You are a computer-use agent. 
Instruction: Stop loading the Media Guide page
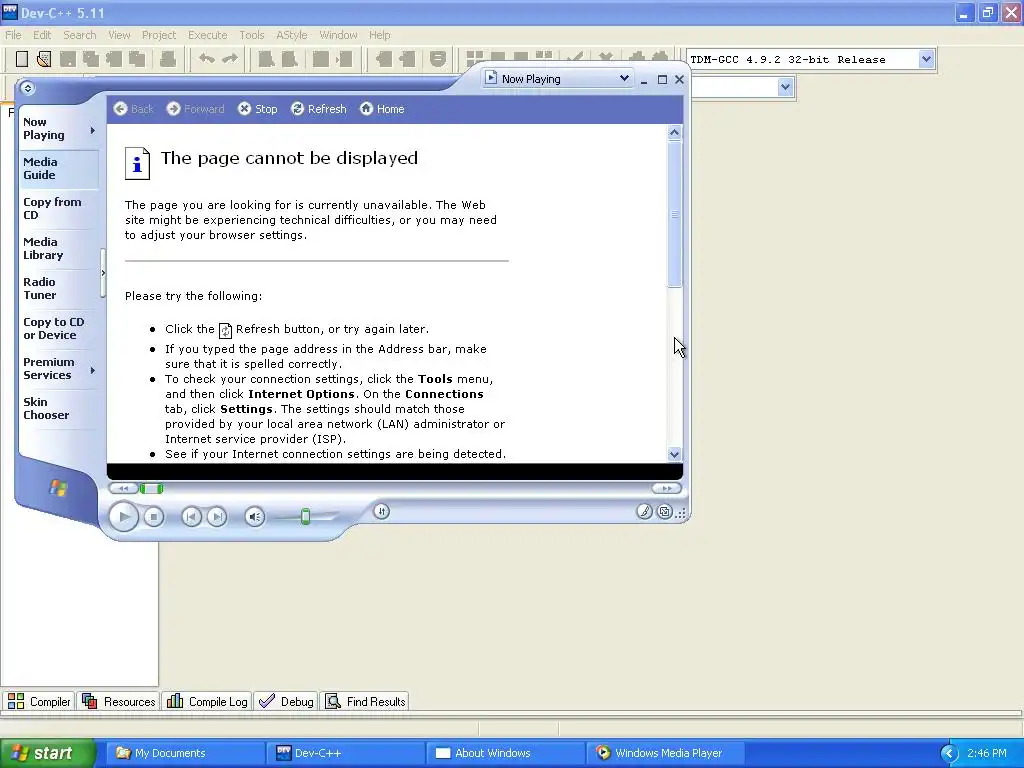(257, 109)
